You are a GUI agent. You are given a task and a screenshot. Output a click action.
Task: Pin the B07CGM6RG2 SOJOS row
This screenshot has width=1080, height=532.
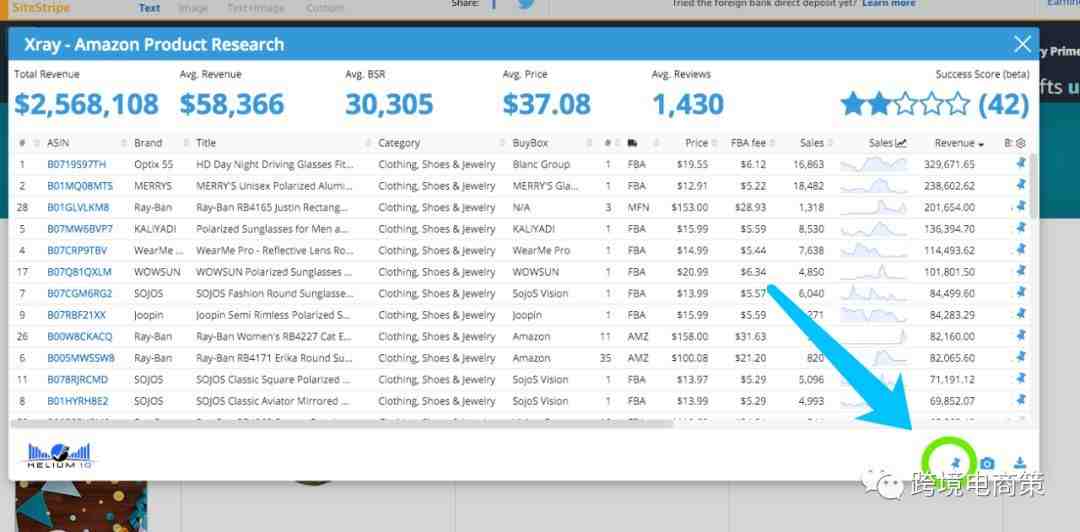[1021, 292]
